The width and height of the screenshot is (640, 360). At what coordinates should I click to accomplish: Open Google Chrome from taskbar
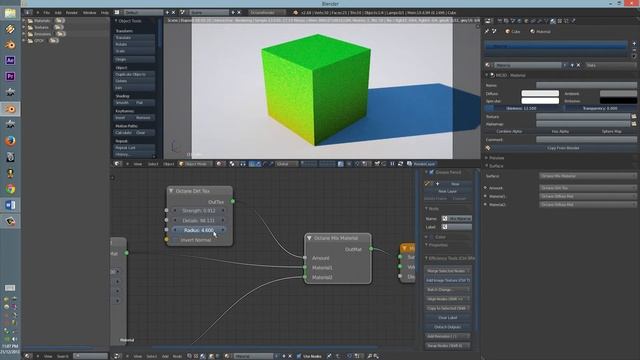click(10, 189)
